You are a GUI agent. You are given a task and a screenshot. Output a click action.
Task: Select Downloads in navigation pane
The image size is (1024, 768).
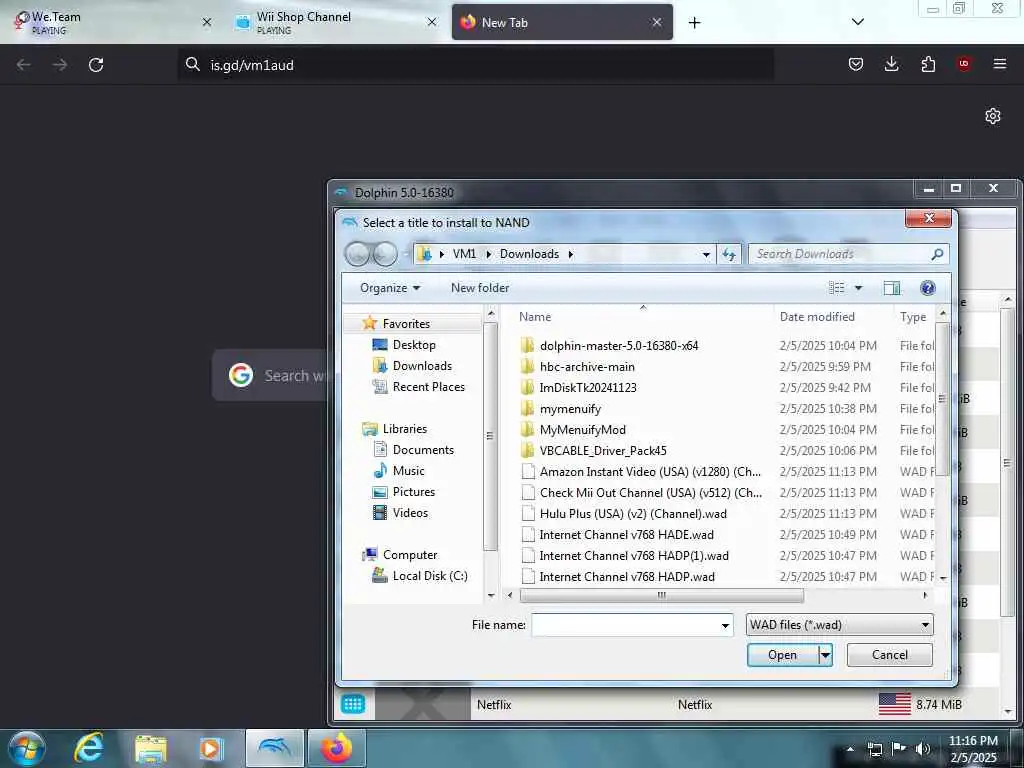421,366
